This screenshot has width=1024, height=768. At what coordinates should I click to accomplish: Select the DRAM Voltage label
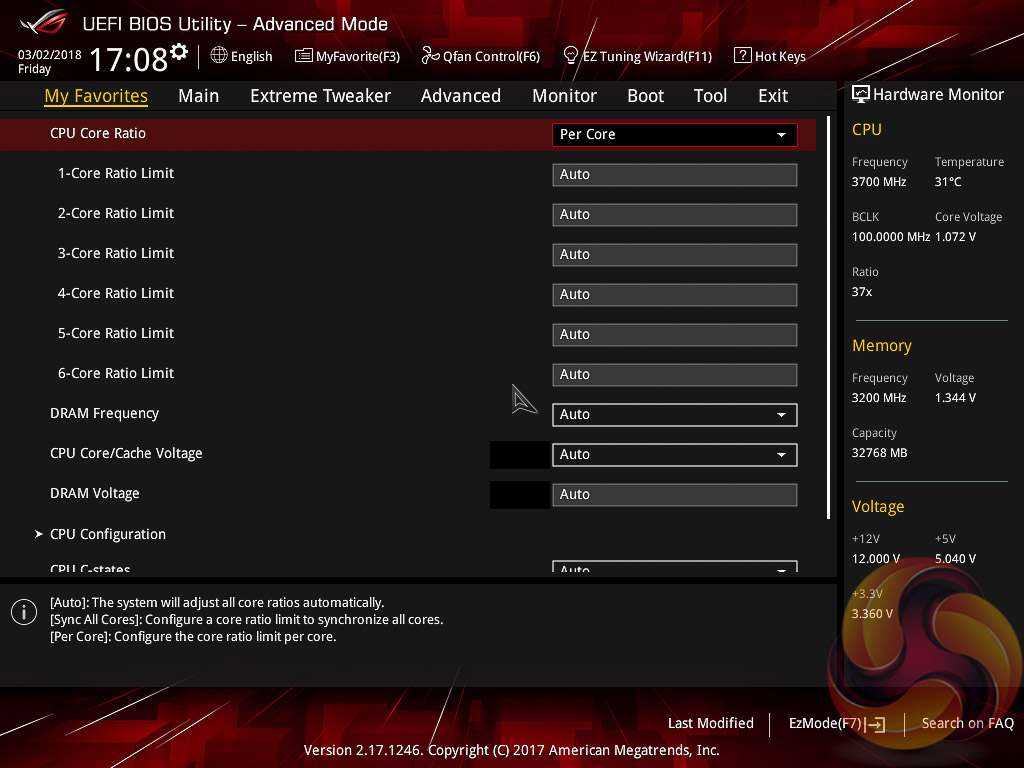[x=95, y=493]
